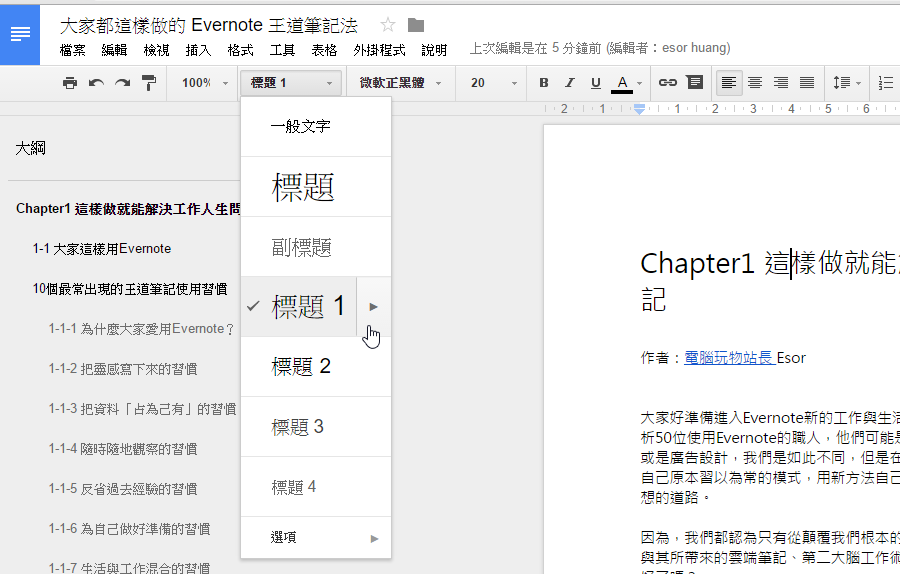Open the 說明 menu
Viewport: 900px width, 574px height.
(x=434, y=50)
